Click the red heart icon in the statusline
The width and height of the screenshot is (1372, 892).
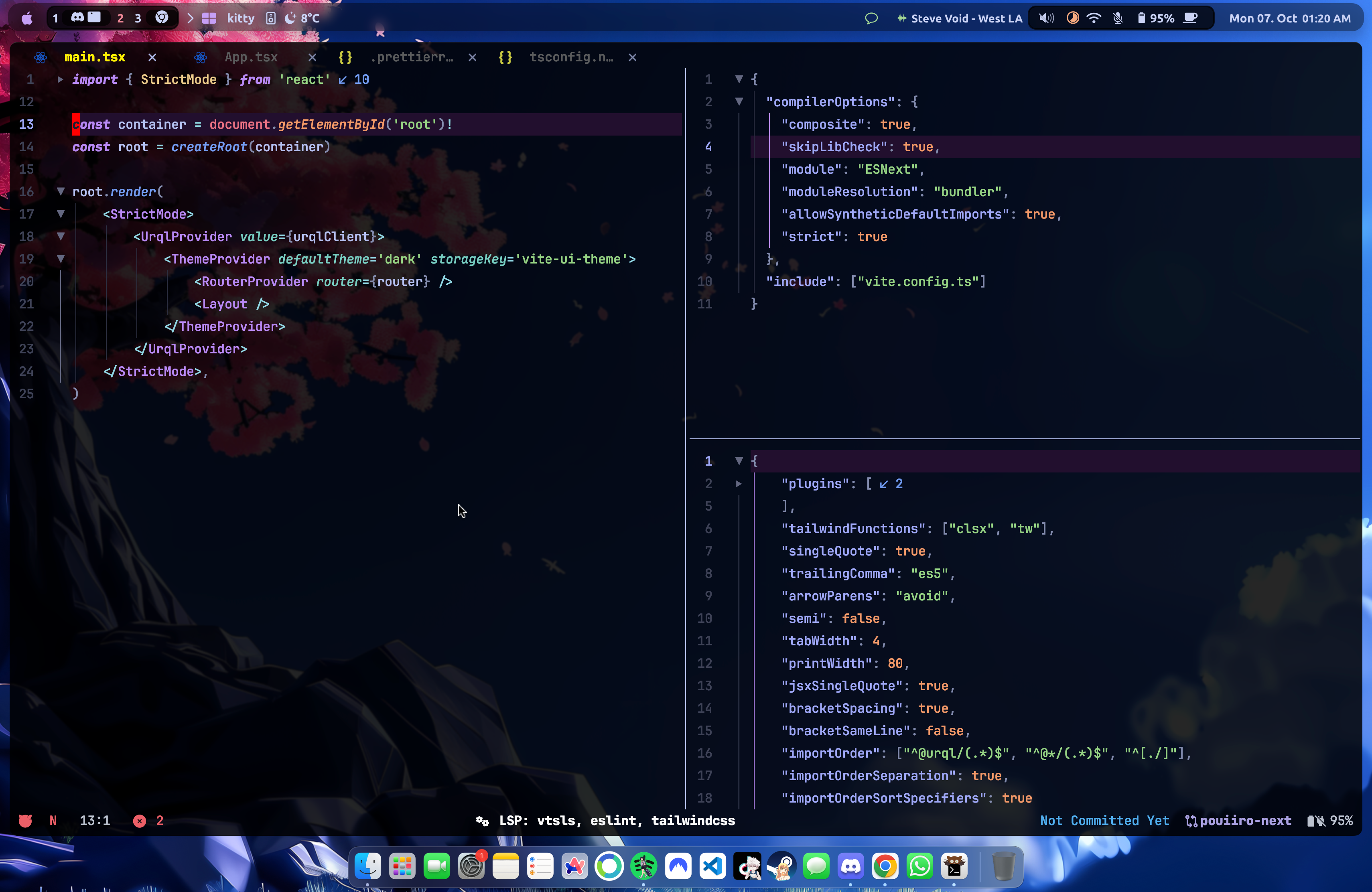[x=25, y=821]
